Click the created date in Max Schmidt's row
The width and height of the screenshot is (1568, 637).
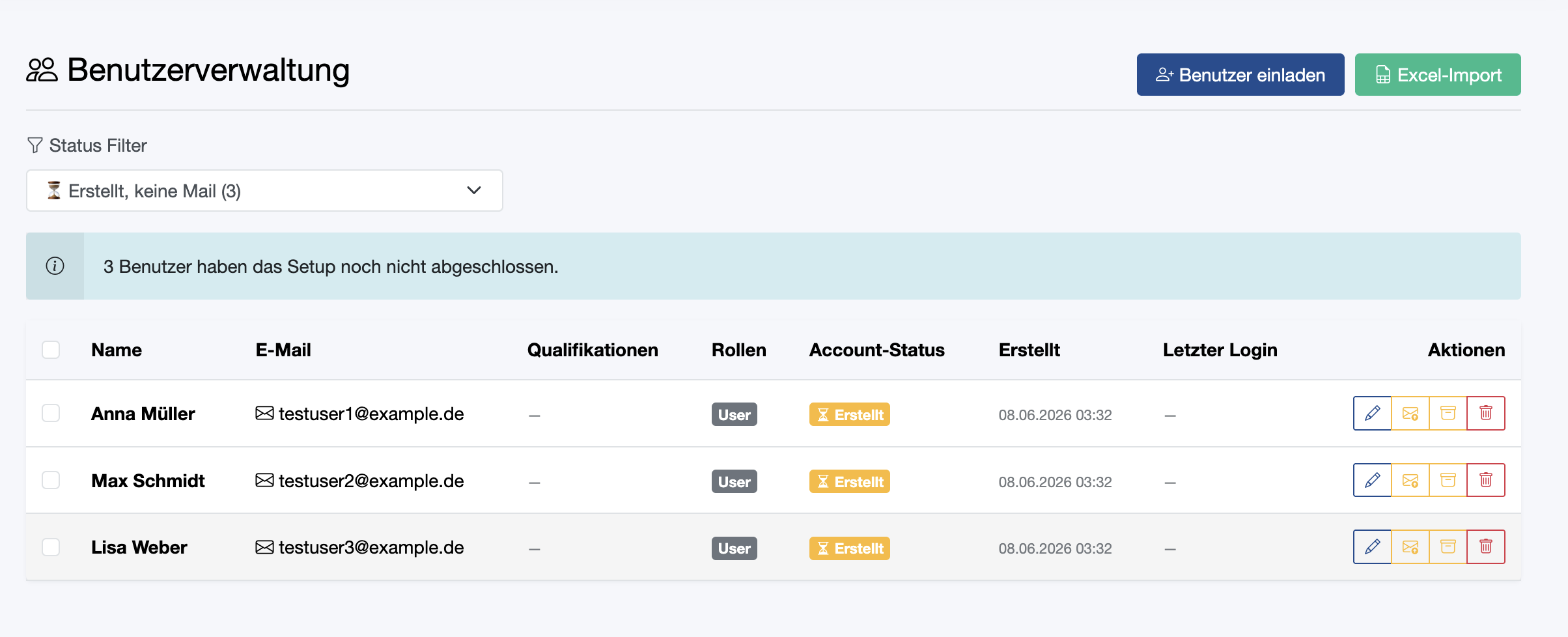pyautogui.click(x=1055, y=482)
